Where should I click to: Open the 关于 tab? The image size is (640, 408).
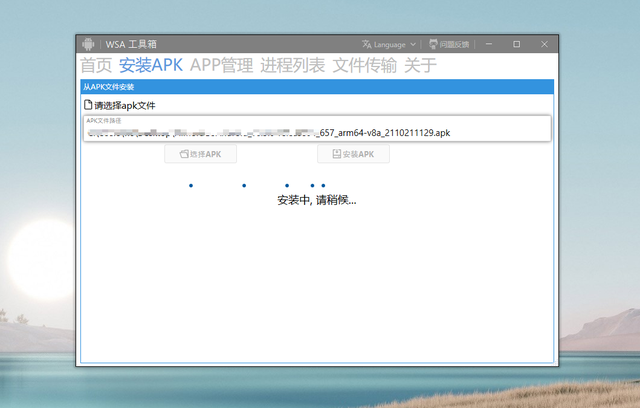(420, 66)
